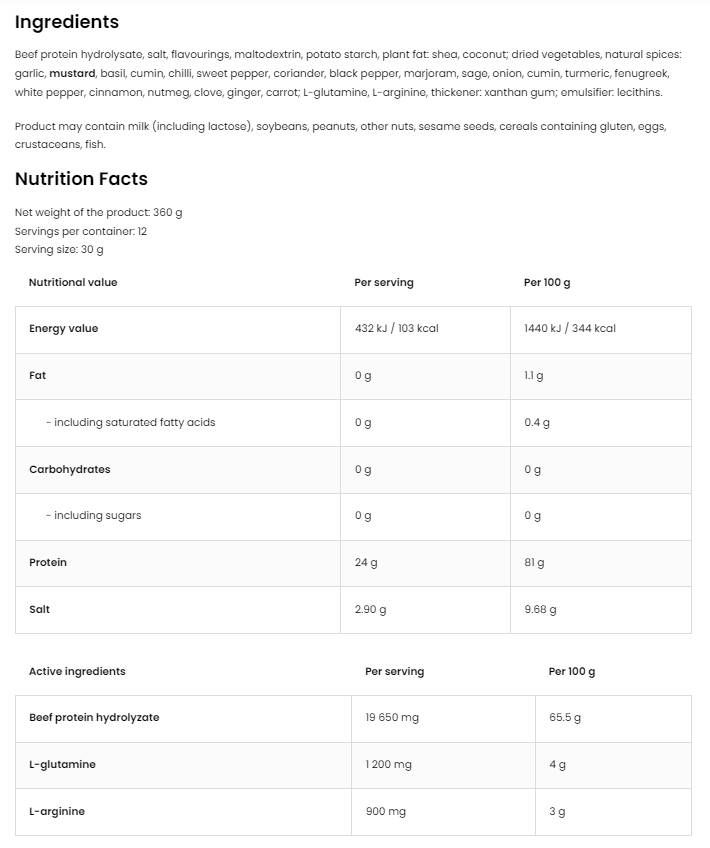Select the Beef protein hydrolyzate row label
Image resolution: width=710 pixels, height=848 pixels.
tap(94, 718)
